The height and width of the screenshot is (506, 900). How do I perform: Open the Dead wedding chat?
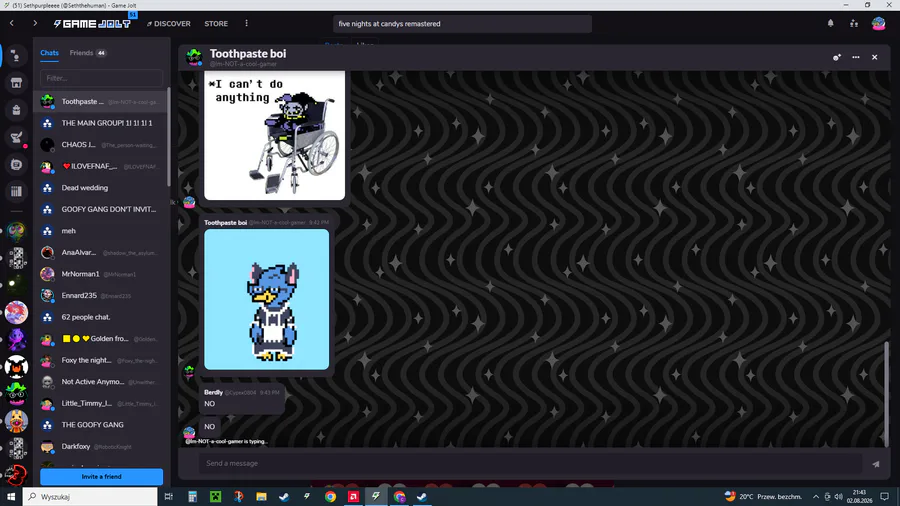(x=100, y=188)
